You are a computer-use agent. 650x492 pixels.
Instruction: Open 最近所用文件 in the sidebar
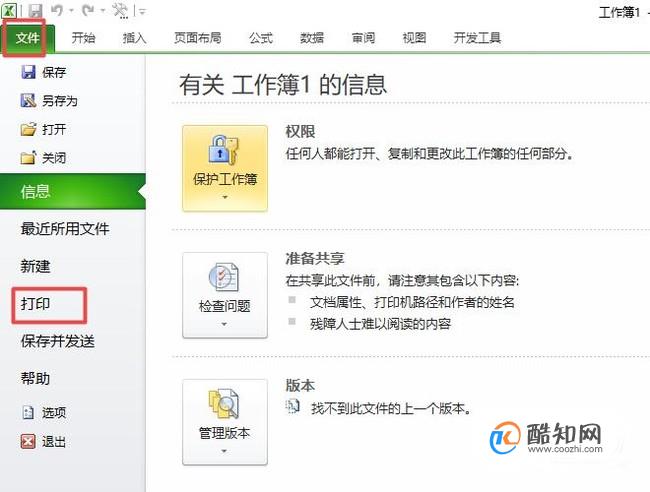[x=65, y=228]
